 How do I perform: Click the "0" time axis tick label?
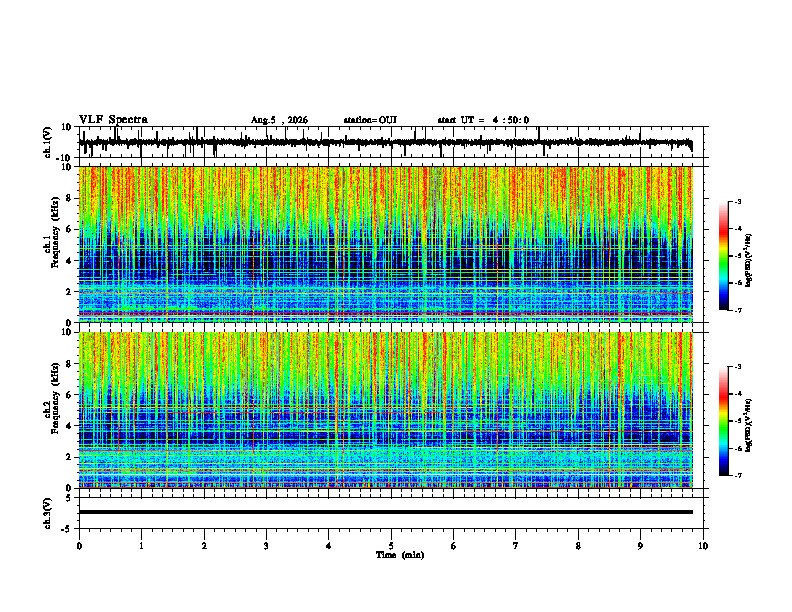79,546
